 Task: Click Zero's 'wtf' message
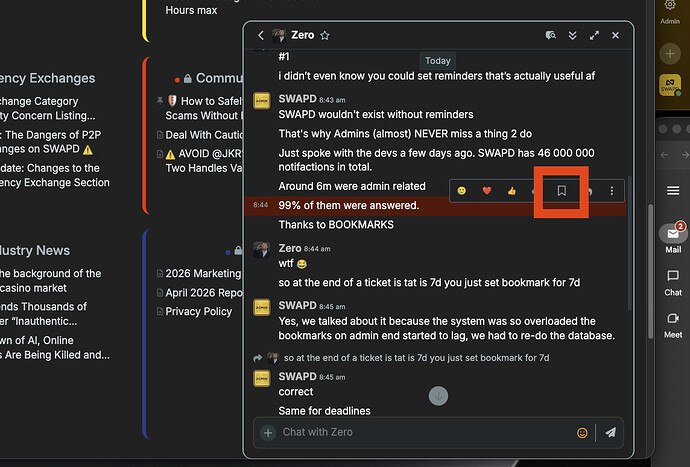pos(293,264)
